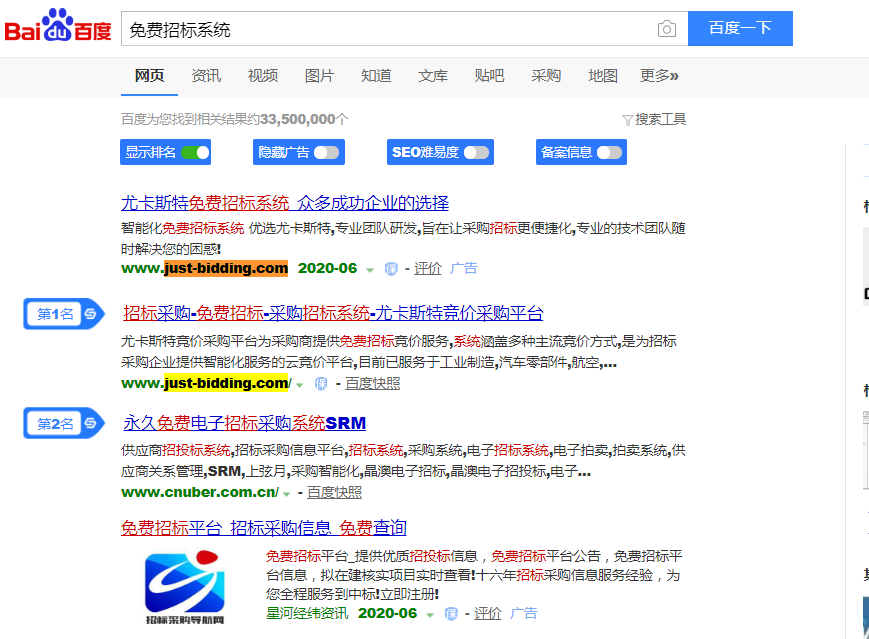Click the description starting 智能化免费招标系统
Screen dimensions: 869x639
[x=403, y=239]
